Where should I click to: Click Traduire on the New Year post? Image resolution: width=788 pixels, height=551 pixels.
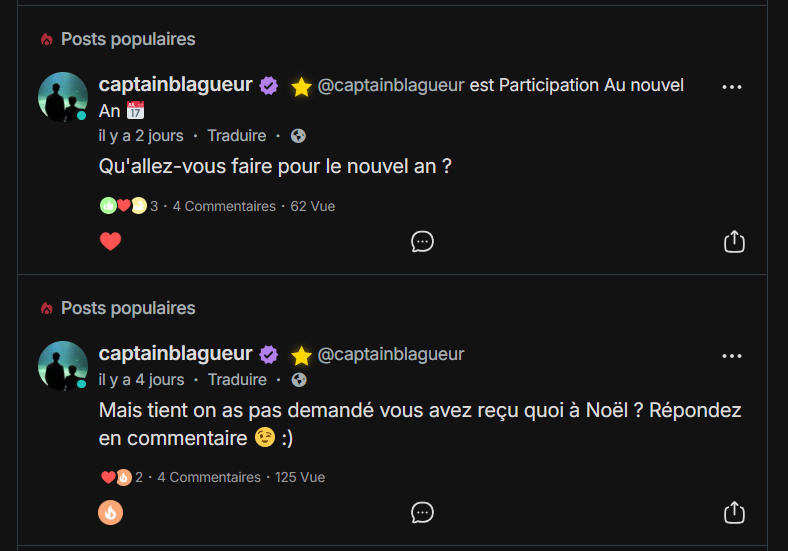click(237, 136)
